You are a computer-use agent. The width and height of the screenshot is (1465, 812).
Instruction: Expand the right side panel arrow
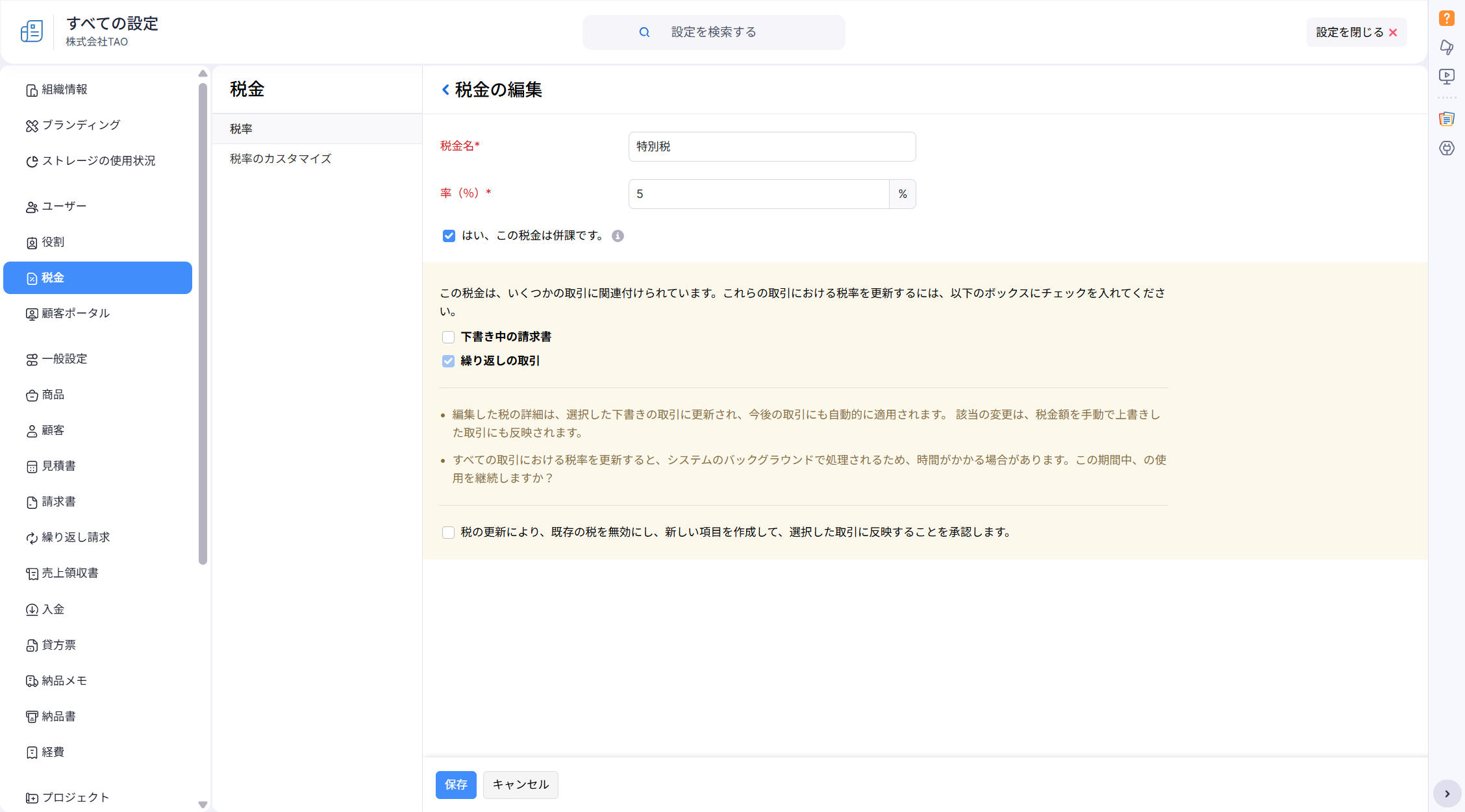[1447, 794]
